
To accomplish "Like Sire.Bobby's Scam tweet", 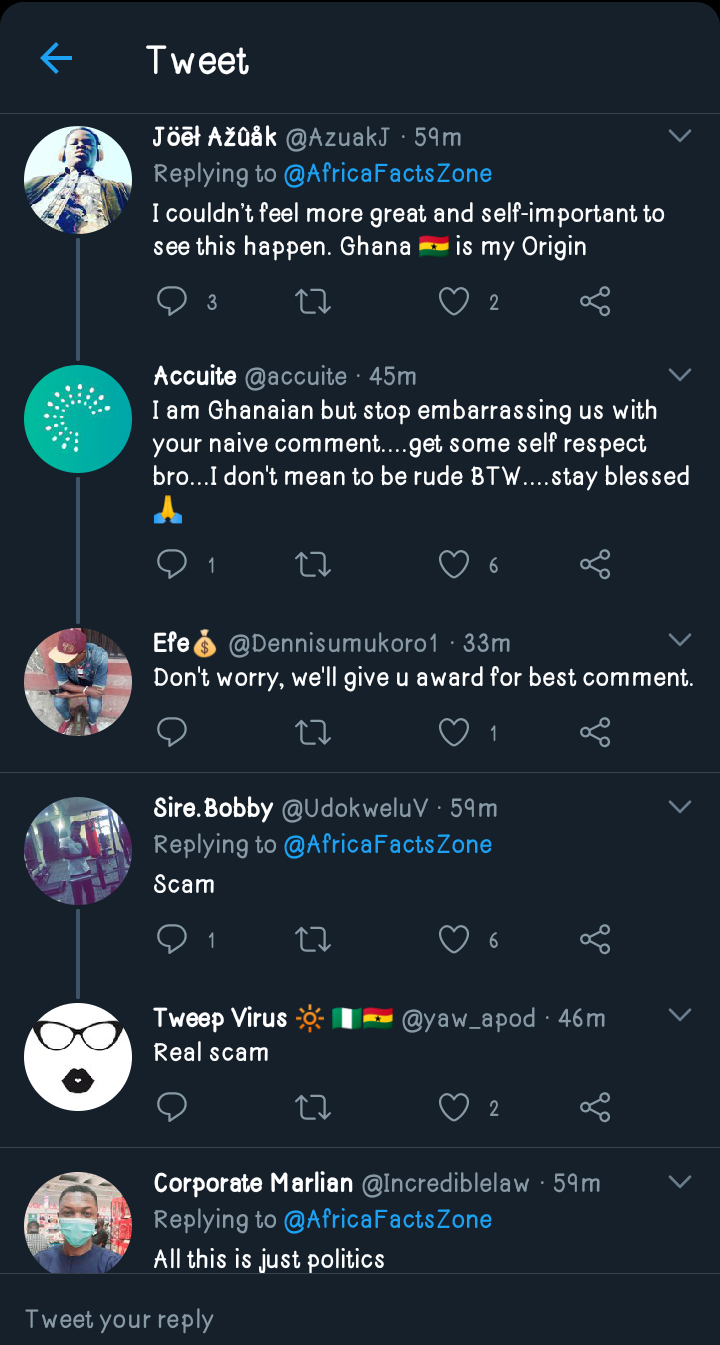I will [454, 939].
